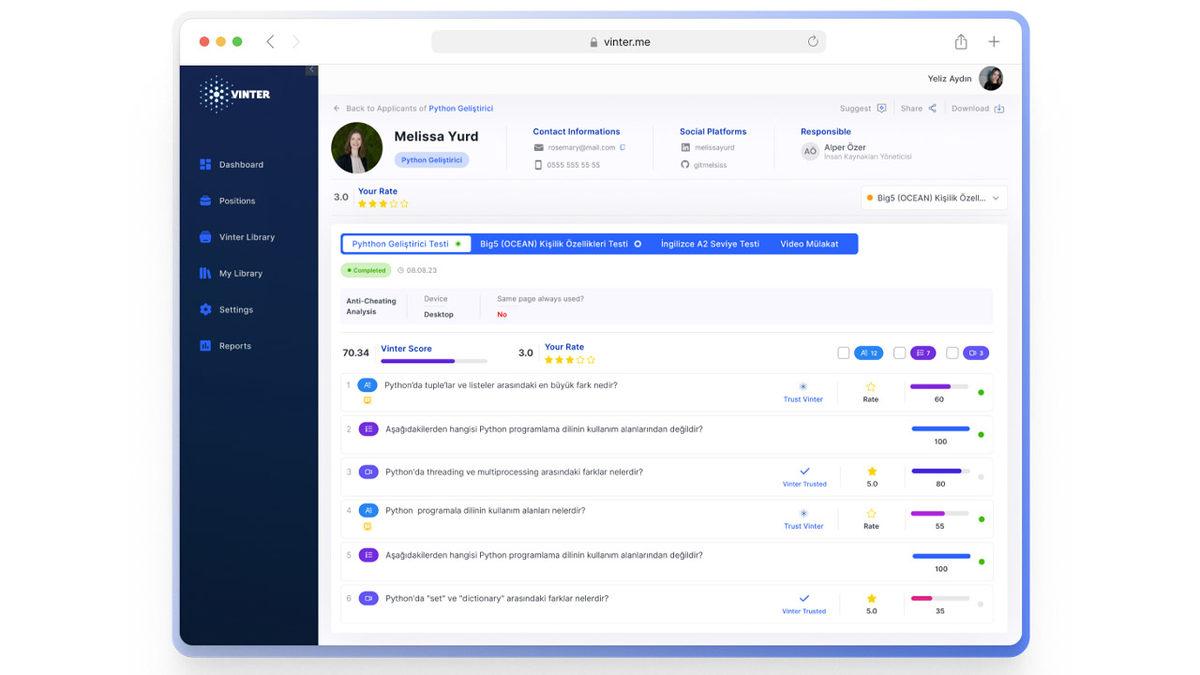1200x675 pixels.
Task: Click the Suggest button
Action: (863, 109)
